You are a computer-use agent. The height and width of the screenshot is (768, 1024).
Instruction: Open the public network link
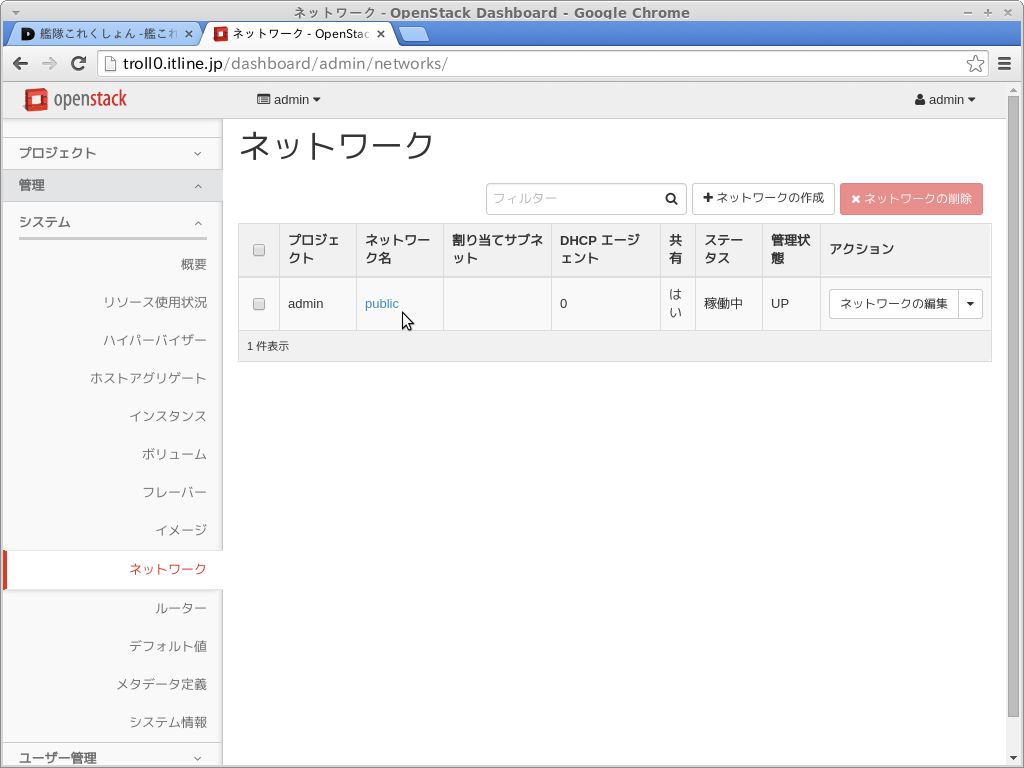[382, 304]
